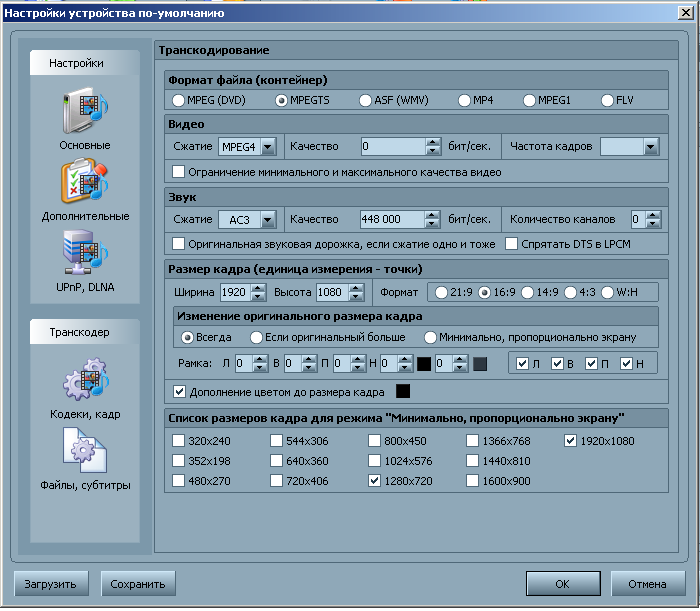The width and height of the screenshot is (700, 611).
Task: Toggle Спрятать DTS в LPCM checkbox
Action: pyautogui.click(x=512, y=243)
